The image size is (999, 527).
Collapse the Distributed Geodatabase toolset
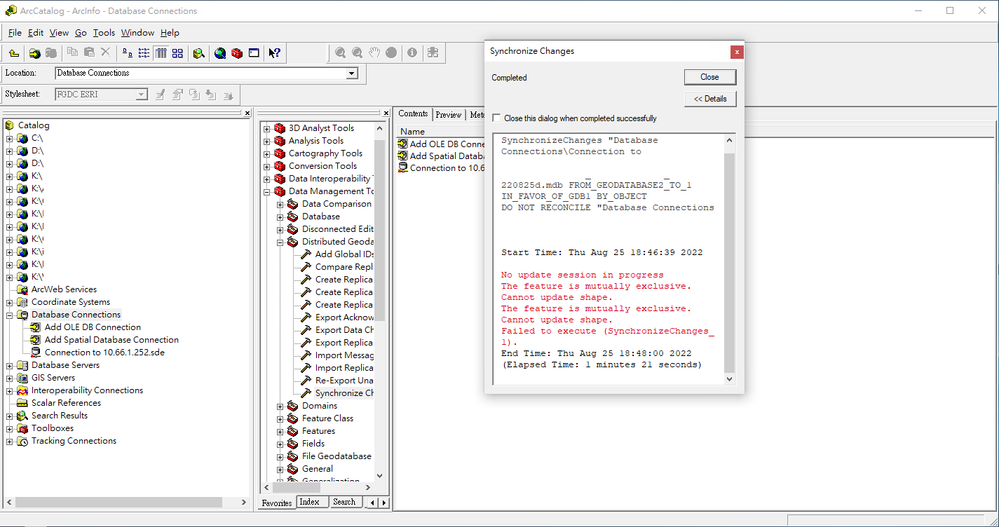(280, 242)
